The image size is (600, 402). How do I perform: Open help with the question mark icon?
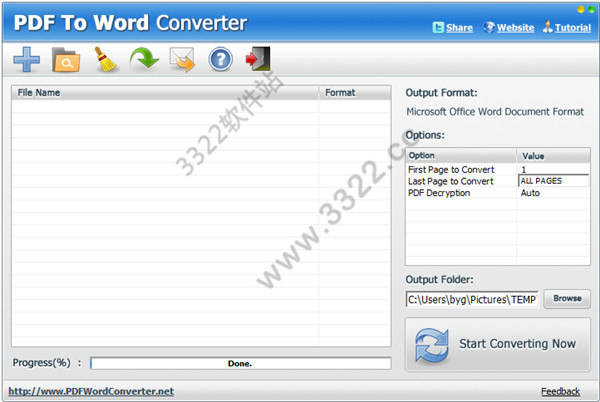[x=220, y=59]
